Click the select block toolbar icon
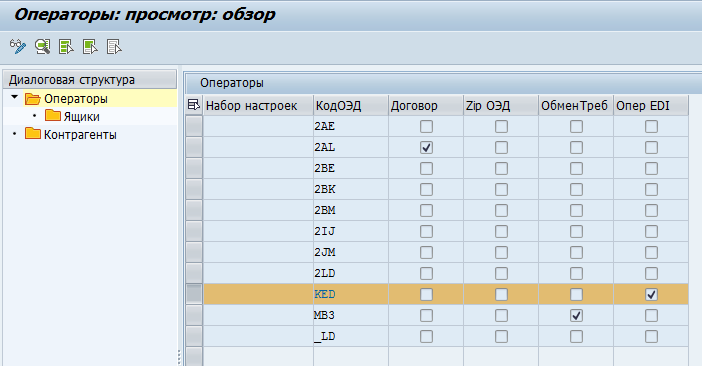Screen dimensions: 702x366 click(x=90, y=47)
